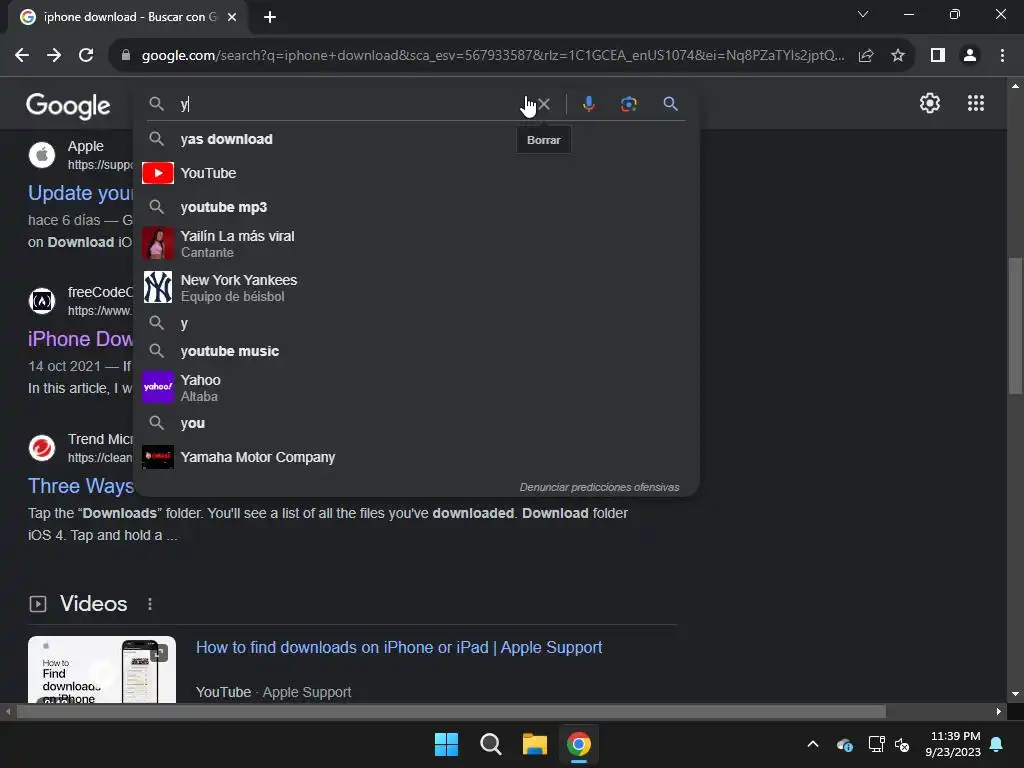Choose the single 'y' suggestion
The width and height of the screenshot is (1024, 768).
click(x=416, y=323)
